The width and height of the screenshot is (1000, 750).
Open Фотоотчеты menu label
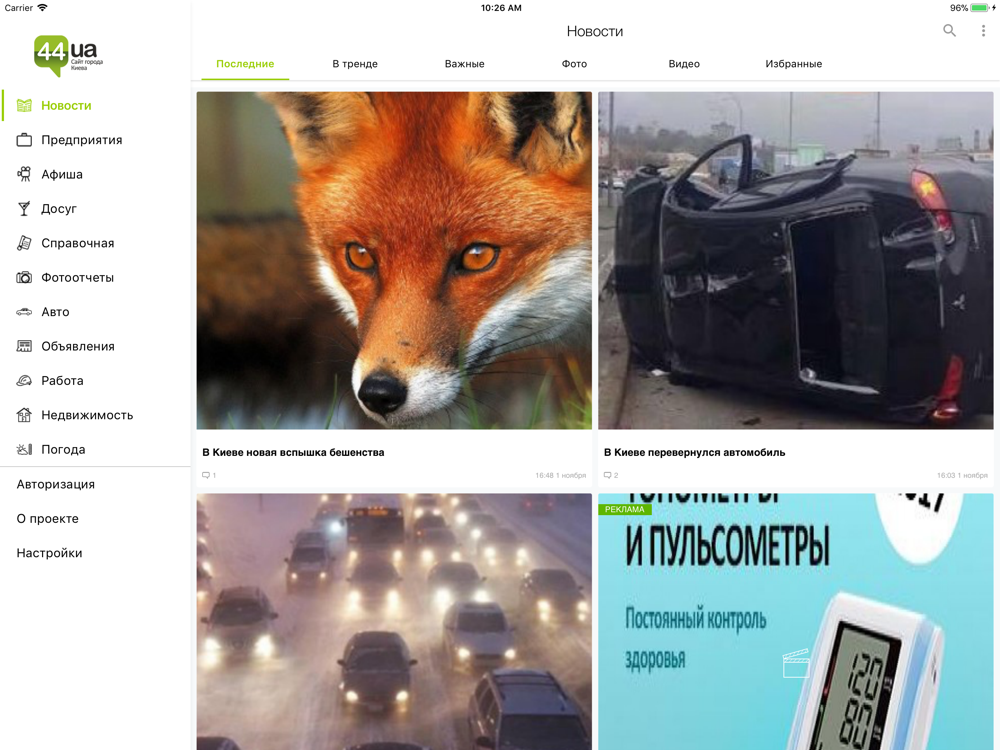coord(77,277)
